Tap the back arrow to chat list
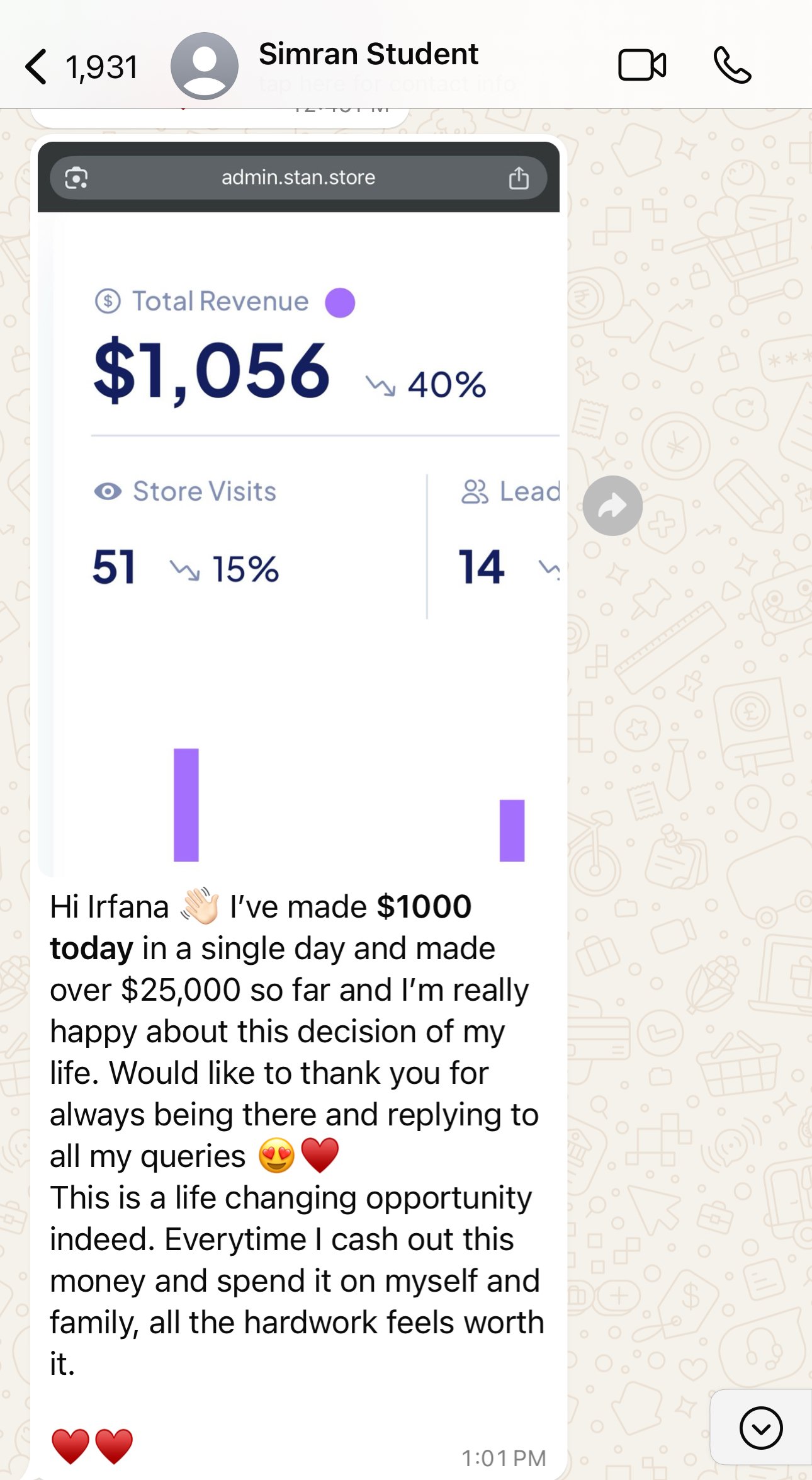812x1480 pixels. 36,66
